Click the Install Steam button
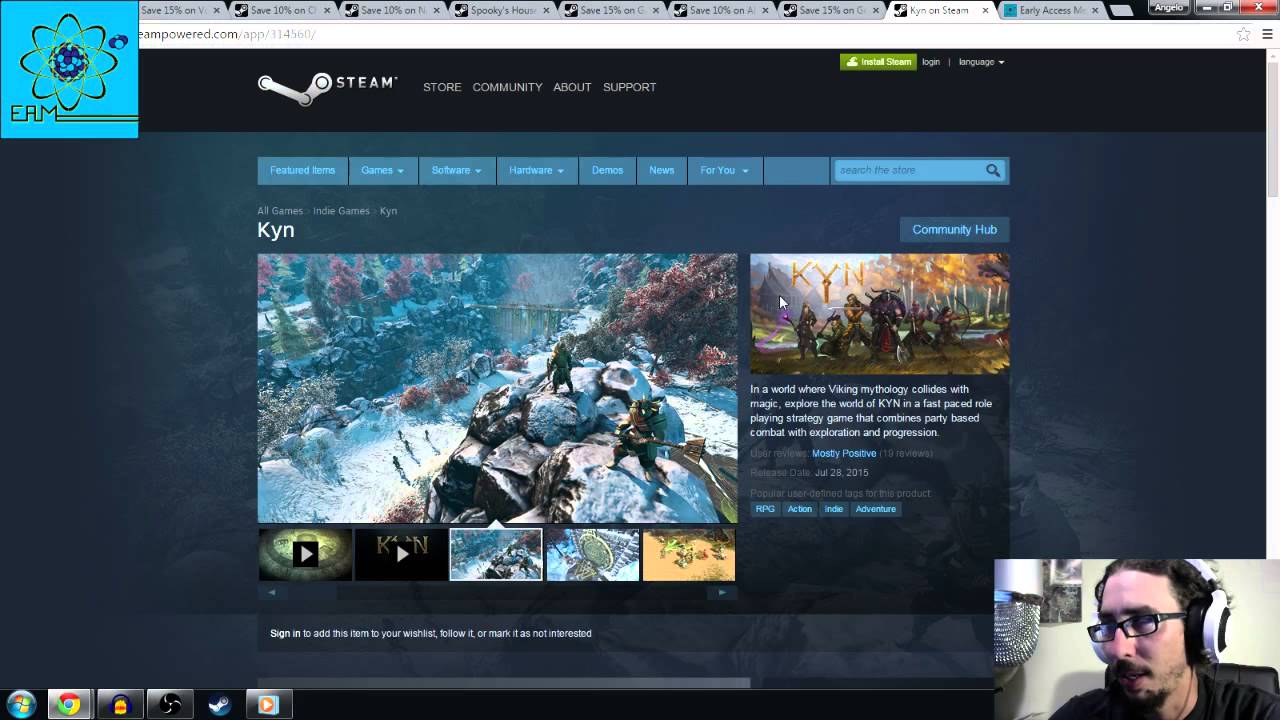The width and height of the screenshot is (1280, 720). pyautogui.click(x=878, y=62)
